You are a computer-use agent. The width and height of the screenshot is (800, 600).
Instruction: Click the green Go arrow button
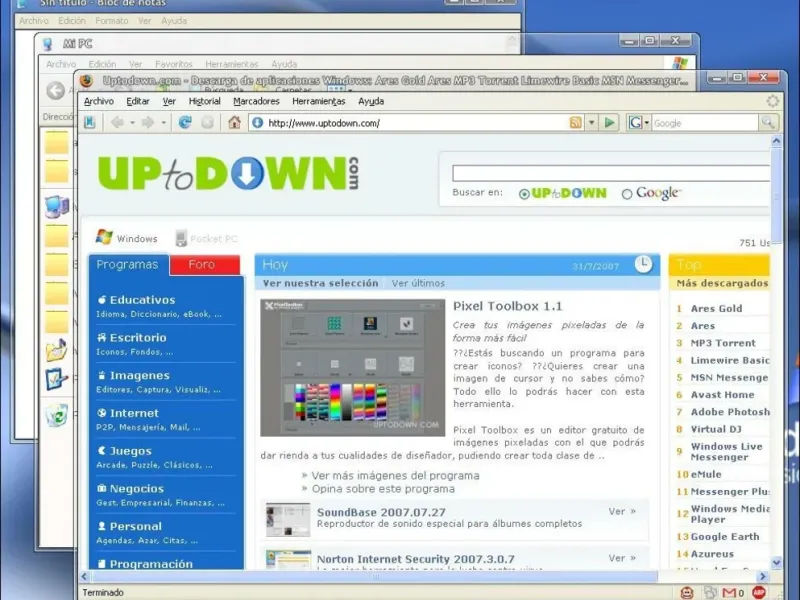click(609, 123)
